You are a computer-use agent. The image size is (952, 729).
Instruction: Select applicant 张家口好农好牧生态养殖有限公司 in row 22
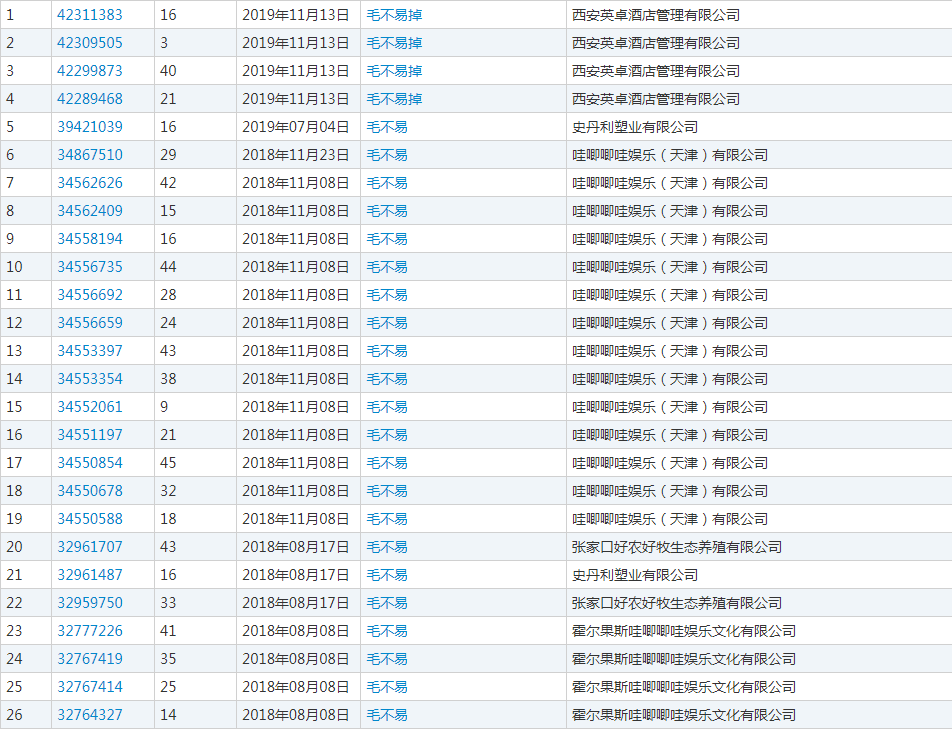[x=676, y=603]
